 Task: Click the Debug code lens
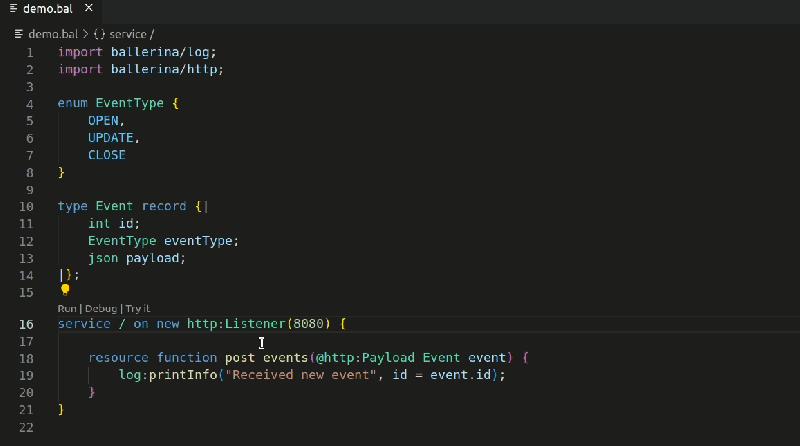101,309
